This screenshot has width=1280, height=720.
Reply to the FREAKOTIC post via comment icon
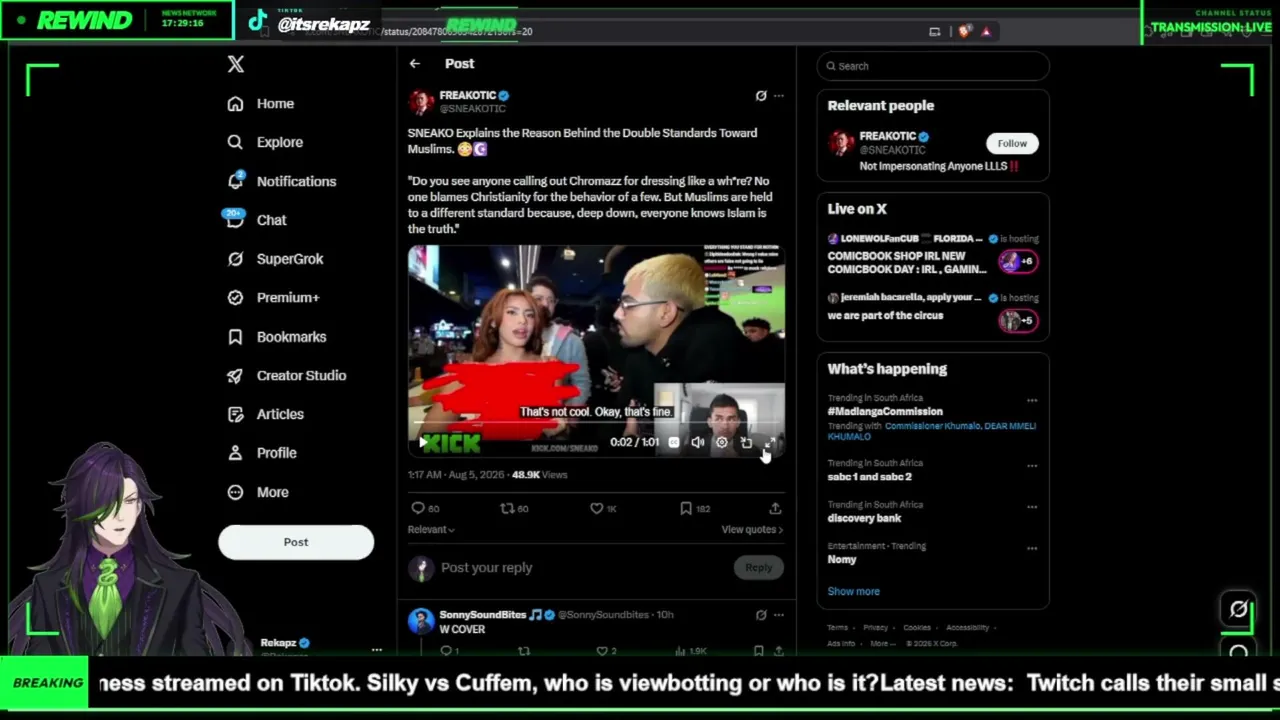click(418, 508)
